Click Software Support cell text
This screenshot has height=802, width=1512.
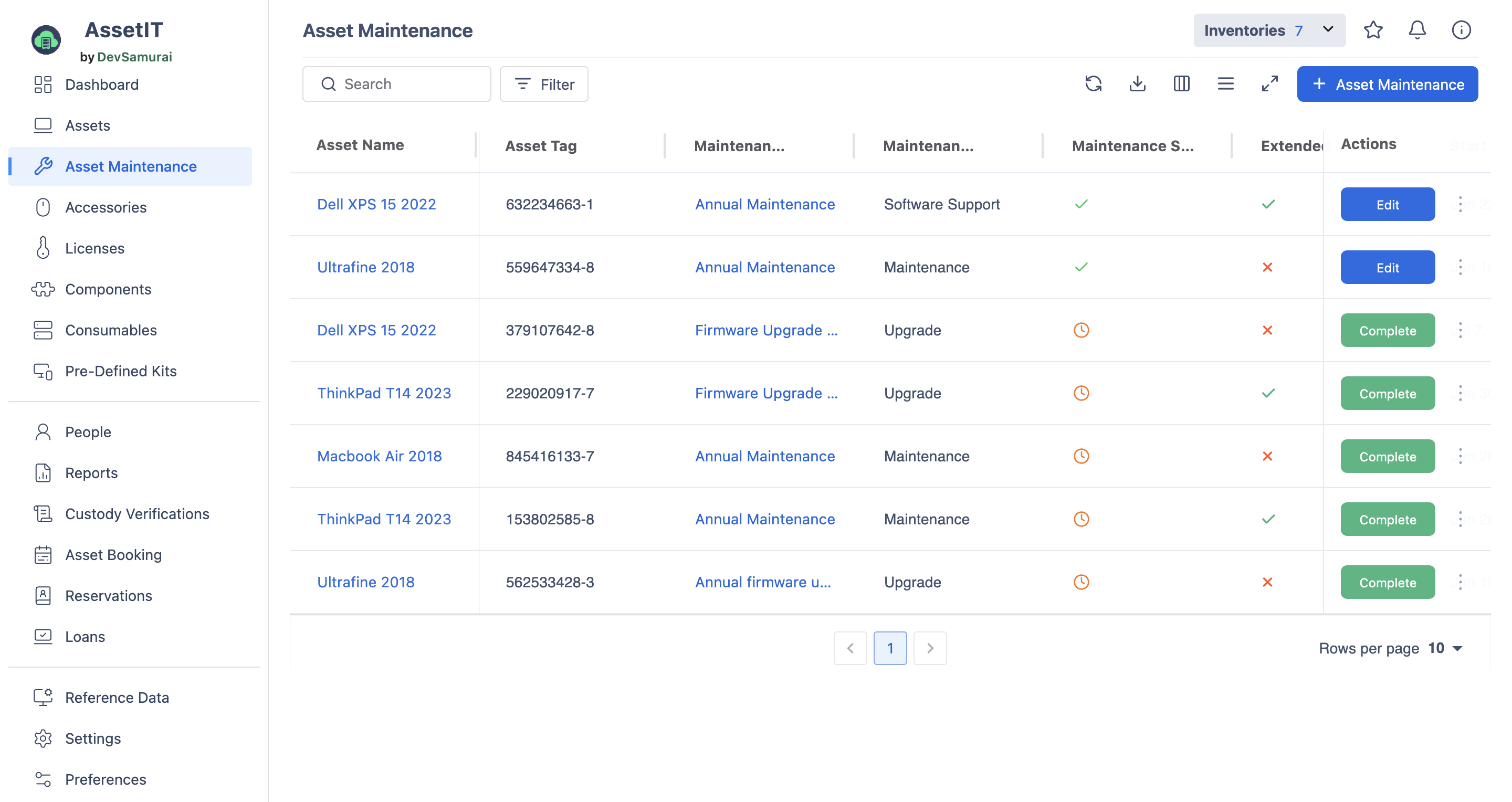[941, 204]
